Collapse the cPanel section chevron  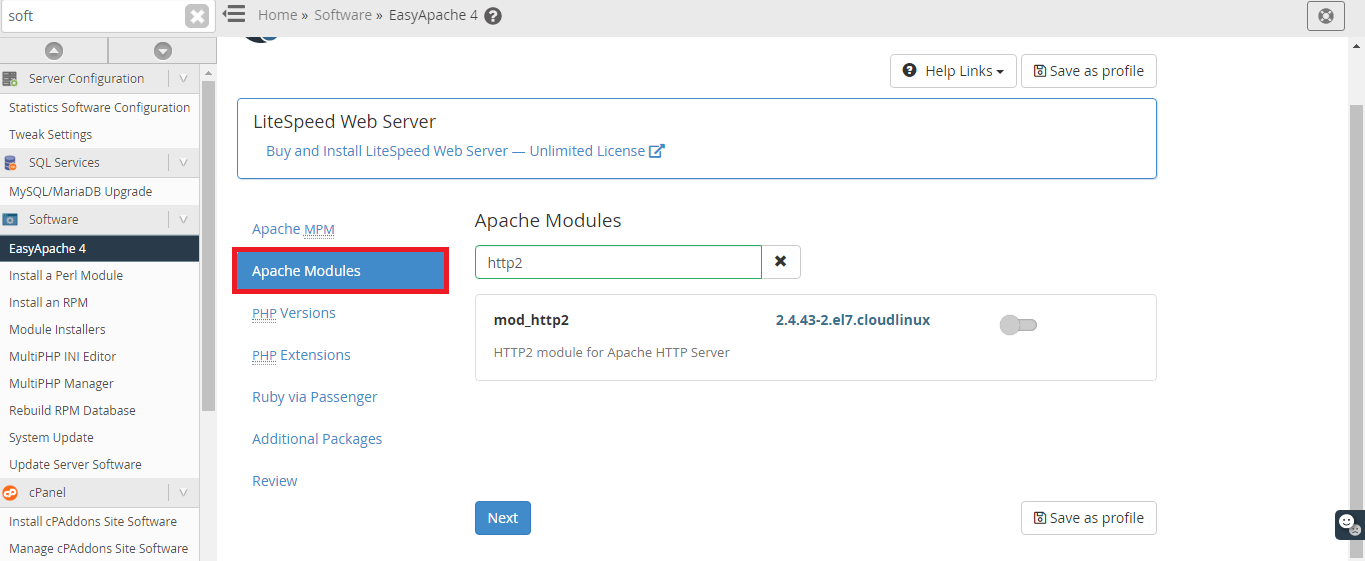(x=183, y=493)
